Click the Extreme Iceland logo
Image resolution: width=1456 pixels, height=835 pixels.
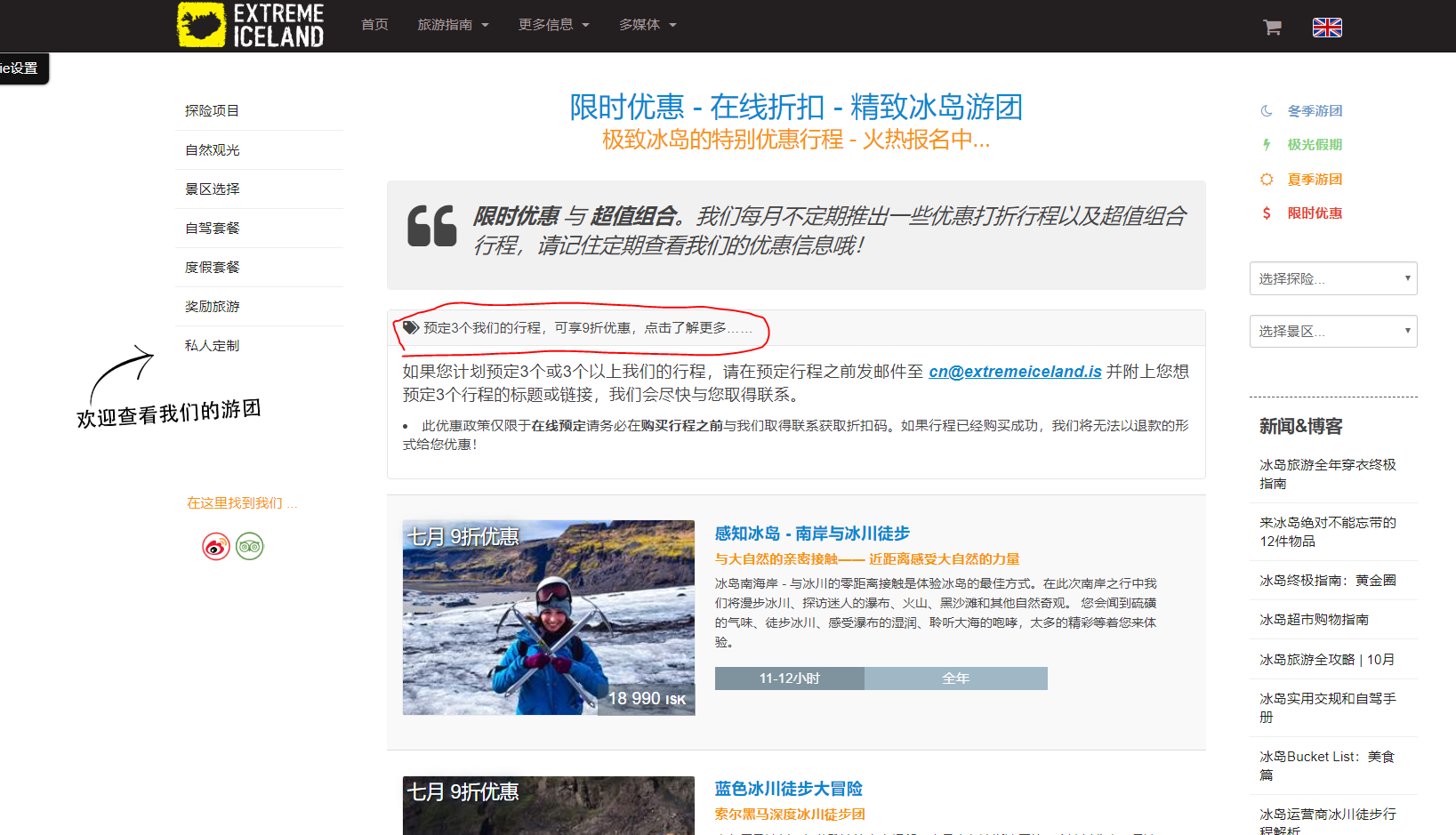point(251,25)
